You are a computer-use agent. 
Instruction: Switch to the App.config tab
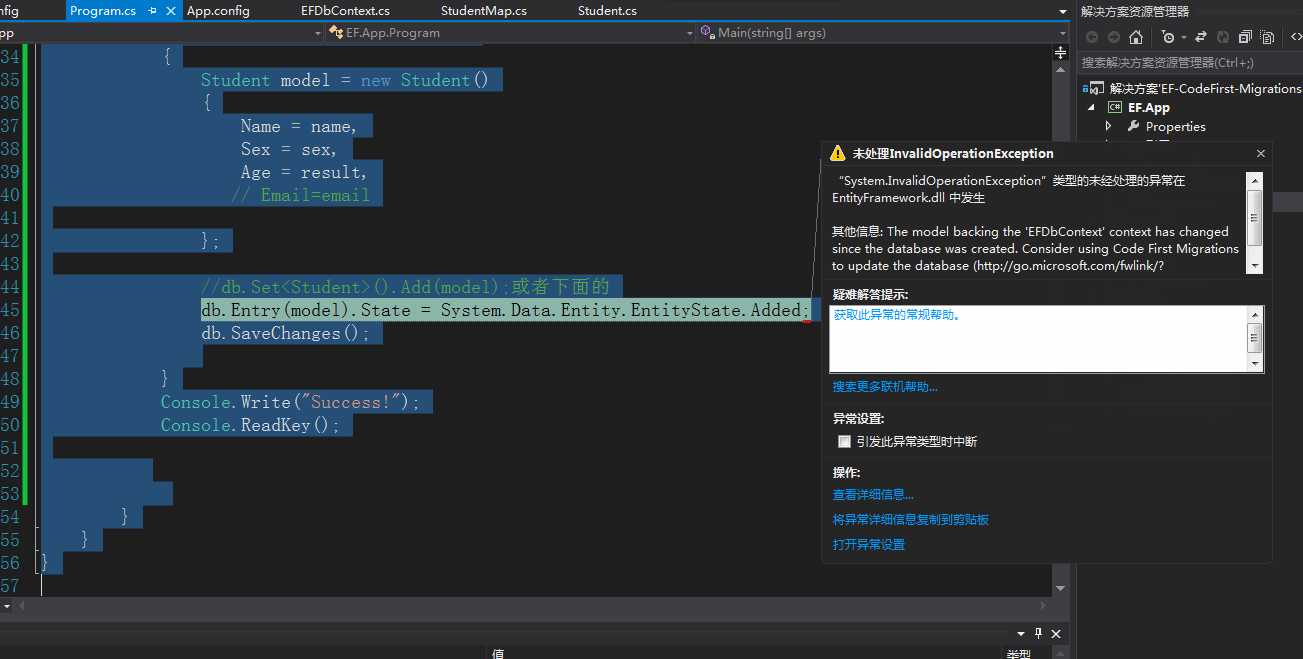click(218, 11)
